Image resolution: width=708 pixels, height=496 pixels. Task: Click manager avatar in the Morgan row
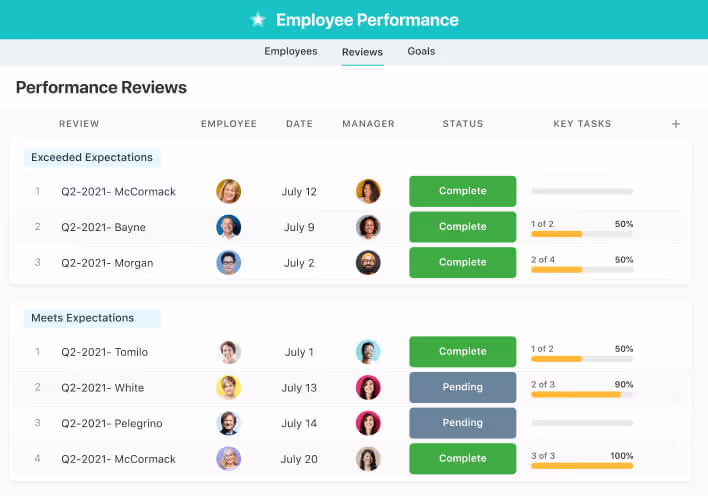click(368, 263)
